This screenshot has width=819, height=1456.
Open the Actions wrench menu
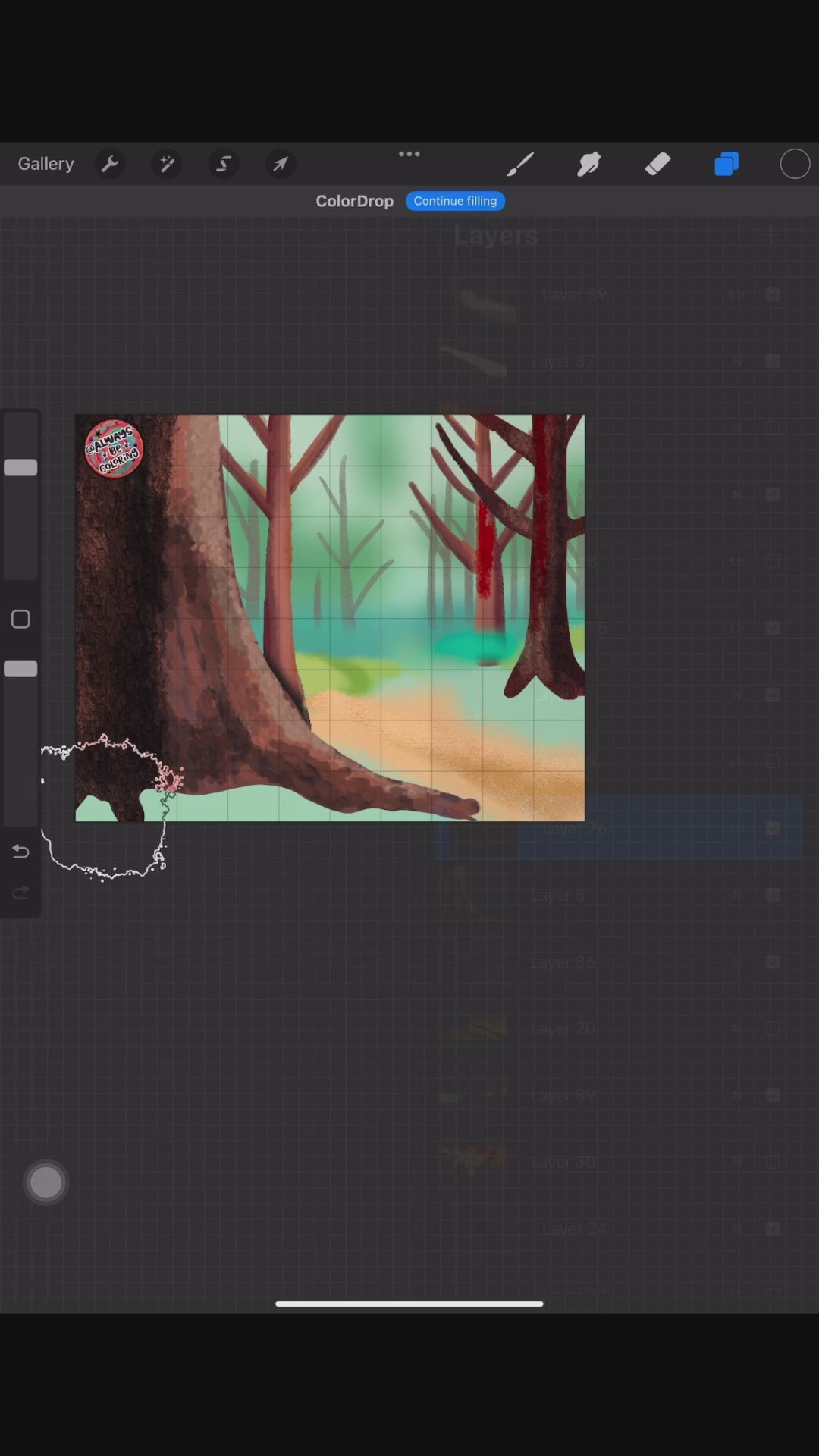[110, 164]
